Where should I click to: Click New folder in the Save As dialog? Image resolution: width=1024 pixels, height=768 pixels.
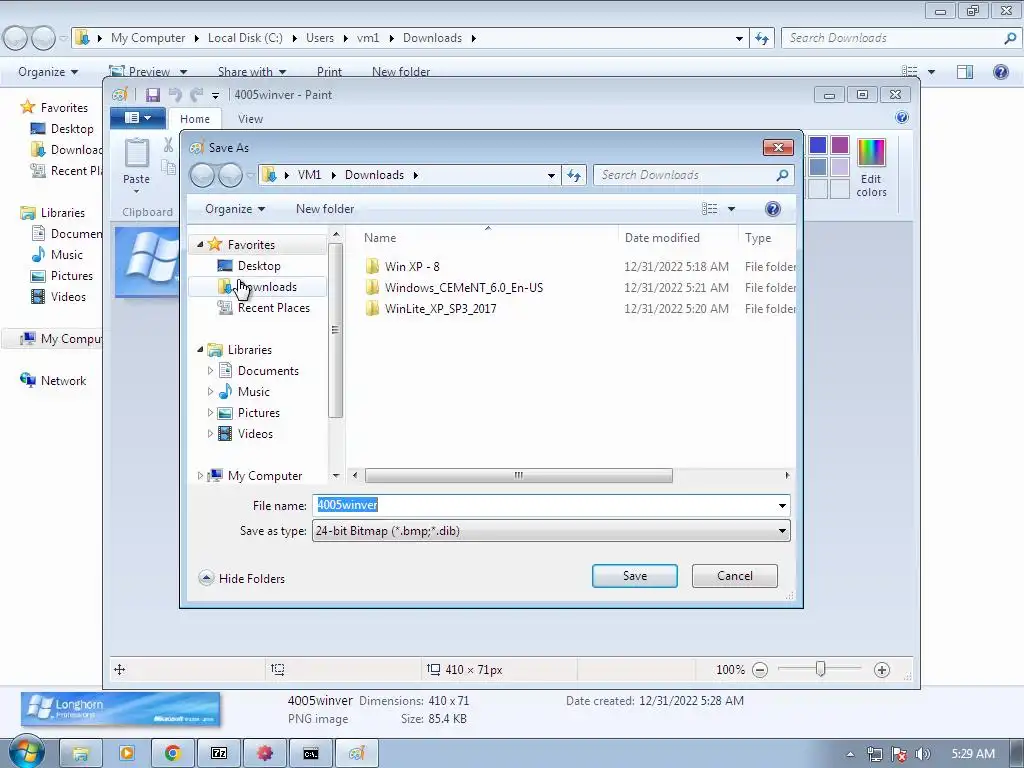pos(325,209)
